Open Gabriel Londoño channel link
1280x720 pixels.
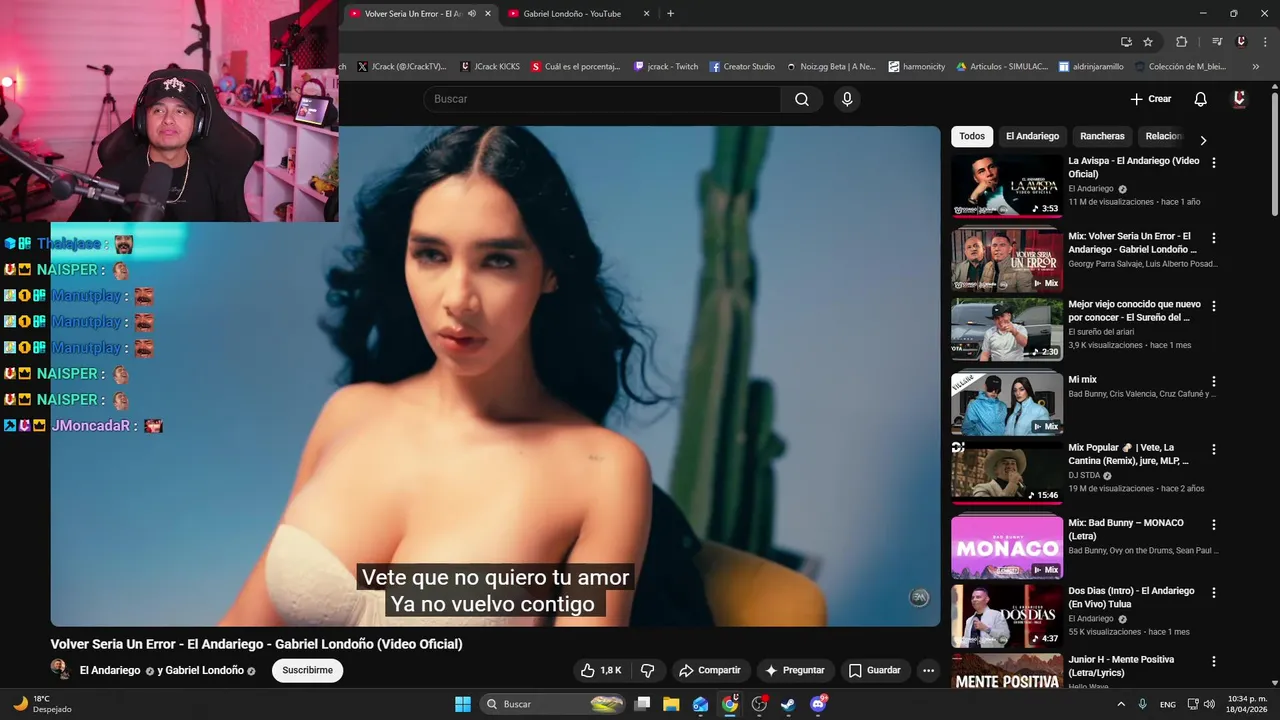pyautogui.click(x=205, y=670)
